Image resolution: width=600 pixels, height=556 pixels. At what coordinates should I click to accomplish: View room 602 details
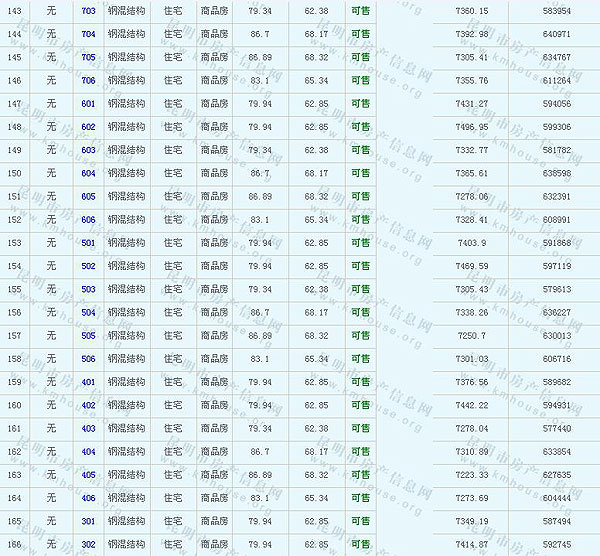coord(88,127)
